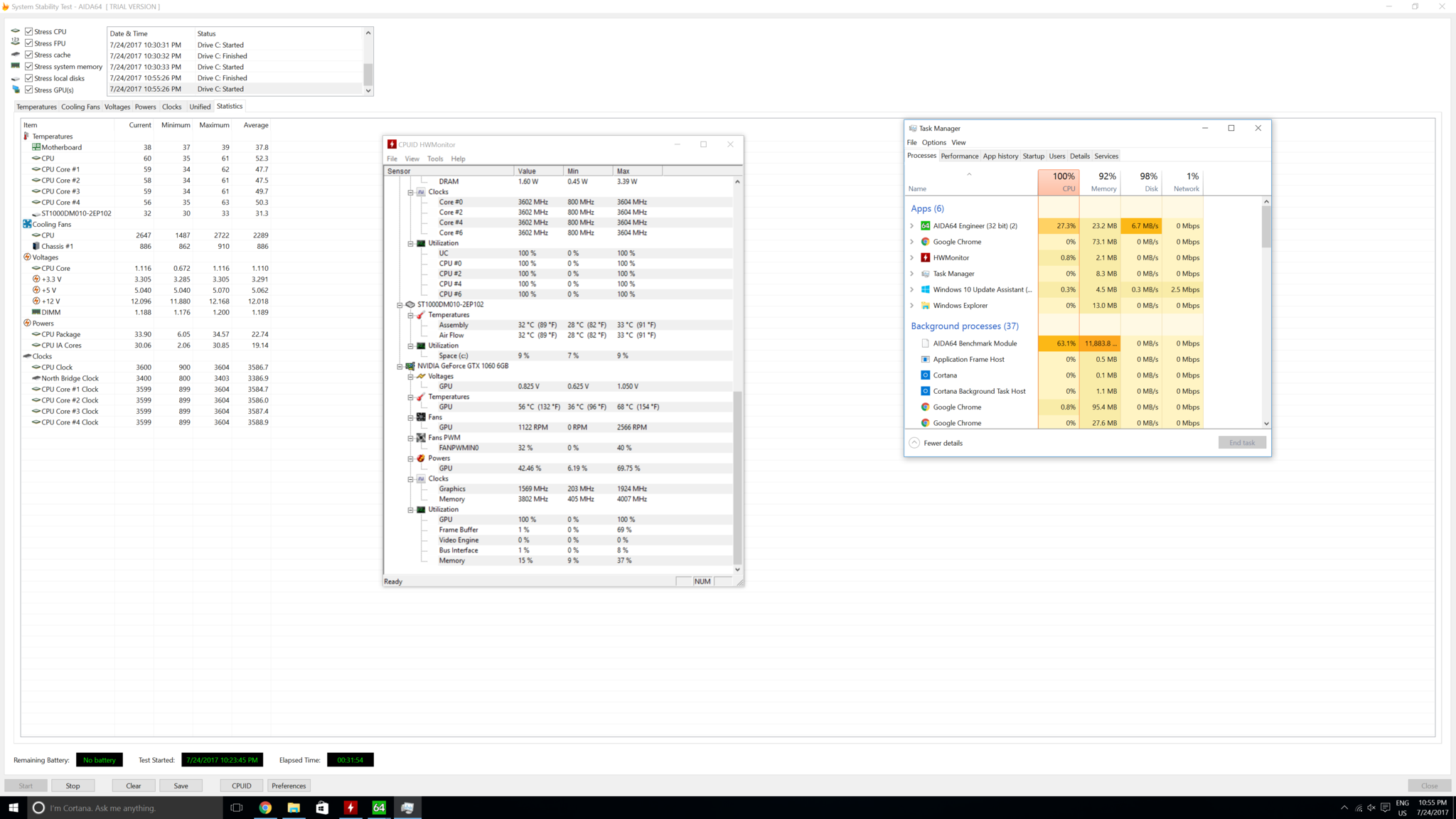Viewport: 1456px width, 819px height.
Task: Click the NVIDIA GPU card icon in HWMonitor
Action: 410,366
